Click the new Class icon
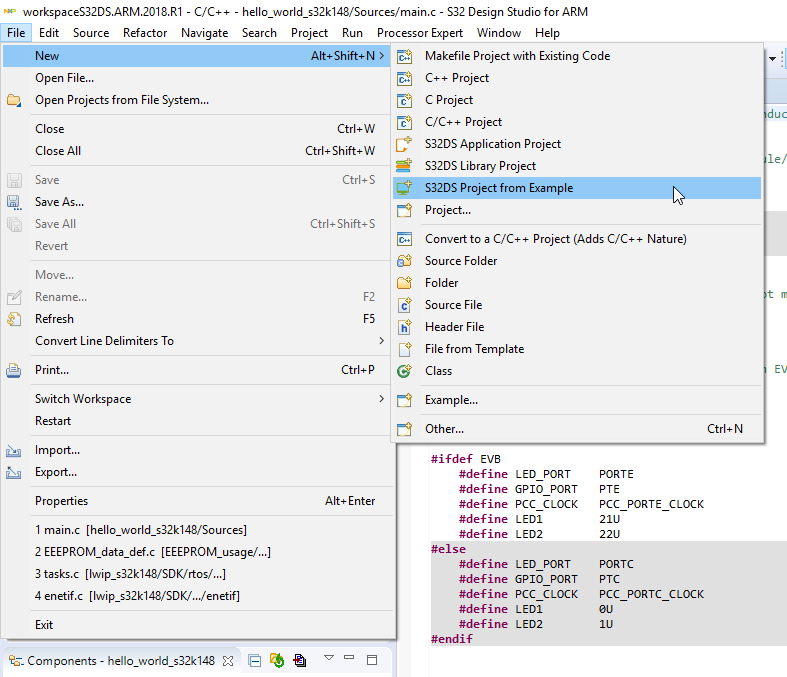This screenshot has height=677, width=787. (405, 371)
